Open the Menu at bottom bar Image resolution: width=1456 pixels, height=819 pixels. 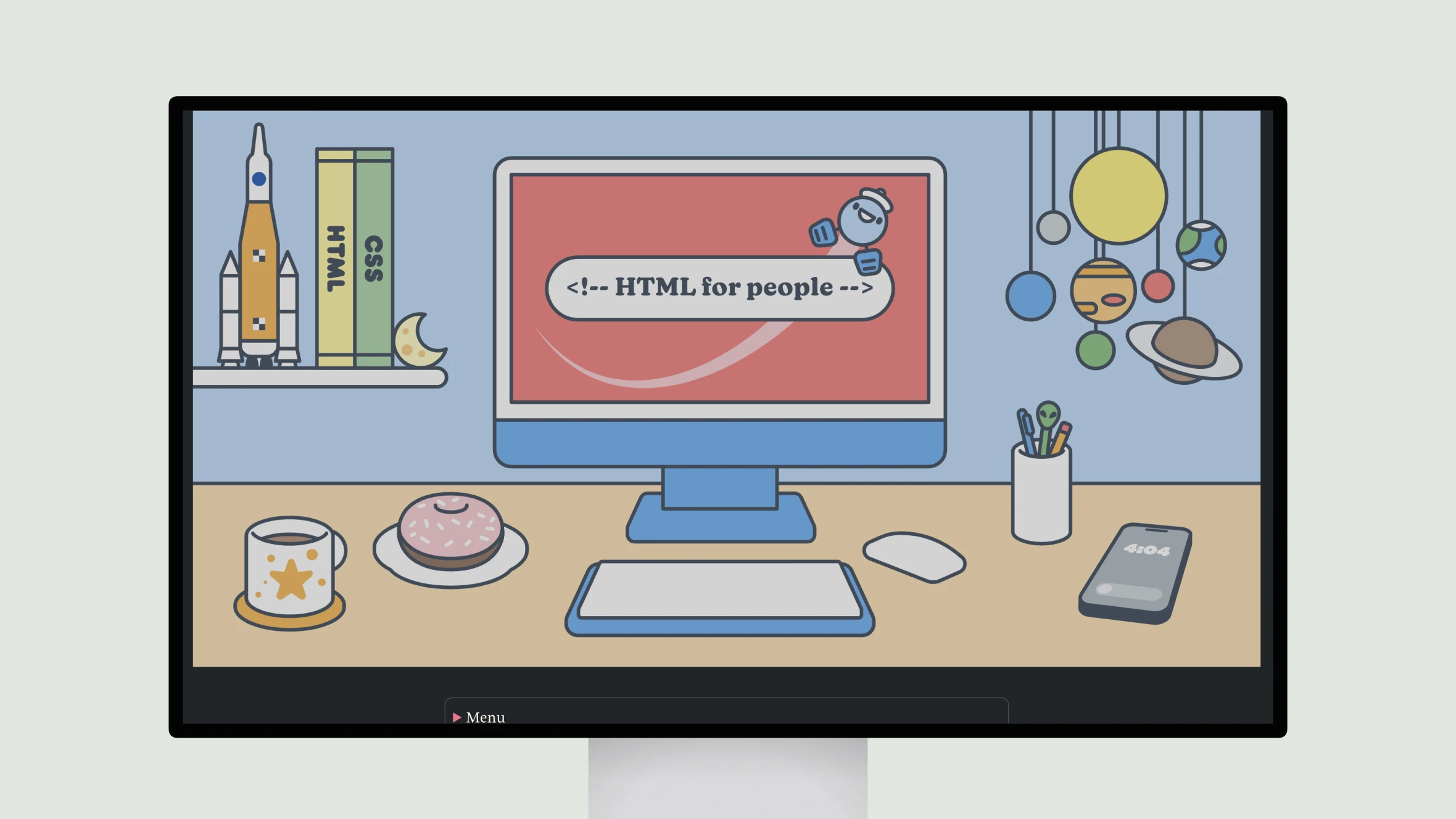point(480,716)
